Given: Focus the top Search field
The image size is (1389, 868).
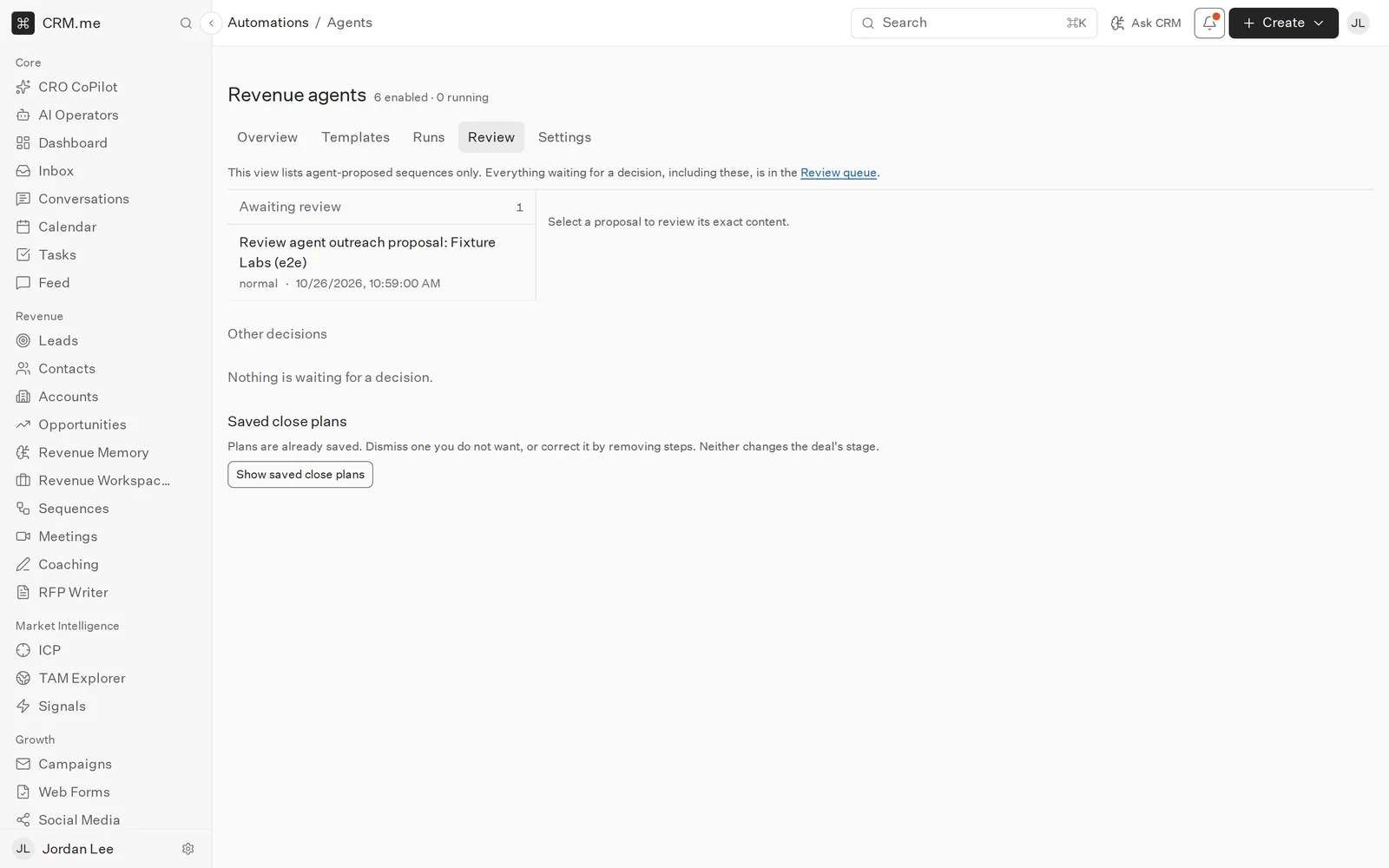Looking at the screenshot, I should pyautogui.click(x=974, y=23).
